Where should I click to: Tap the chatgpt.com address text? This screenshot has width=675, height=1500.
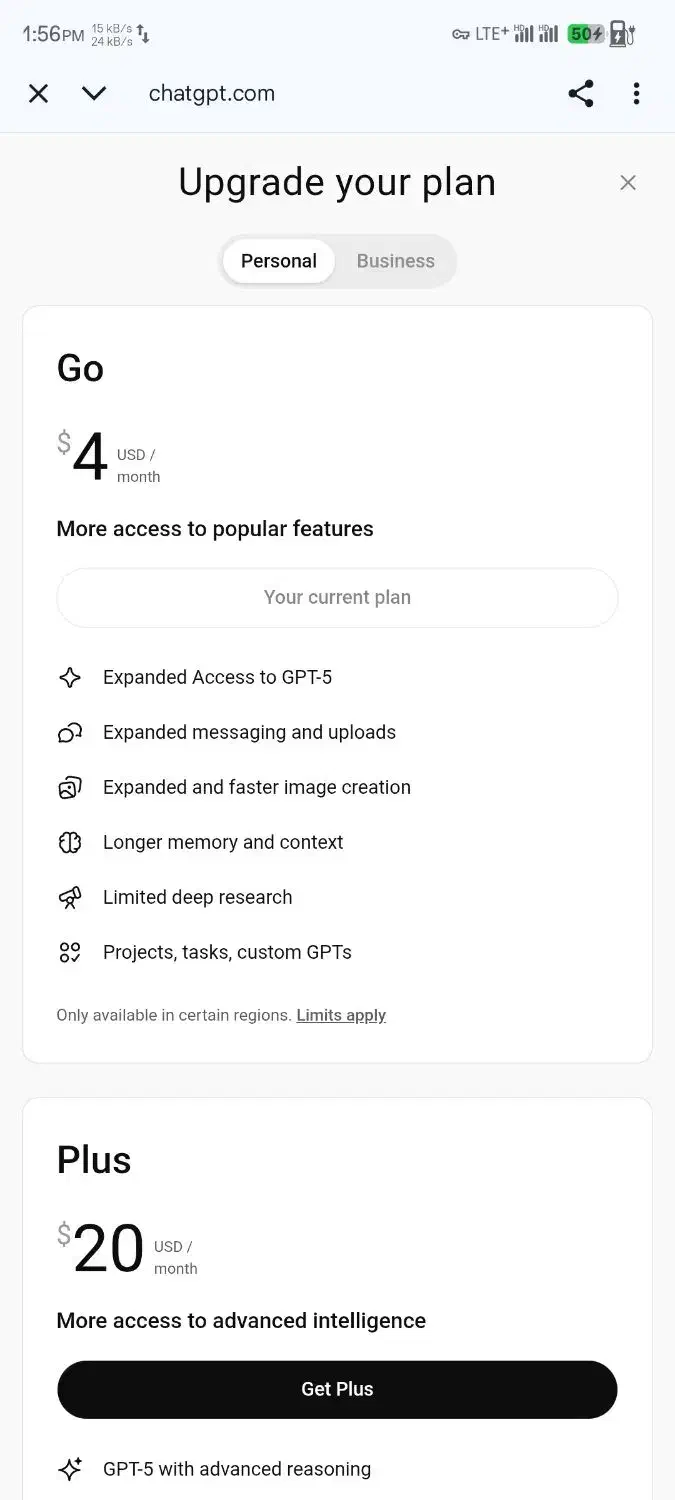coord(212,94)
